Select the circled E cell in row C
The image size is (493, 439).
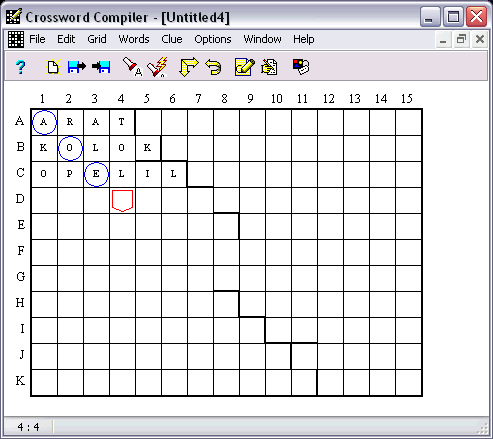[96, 174]
